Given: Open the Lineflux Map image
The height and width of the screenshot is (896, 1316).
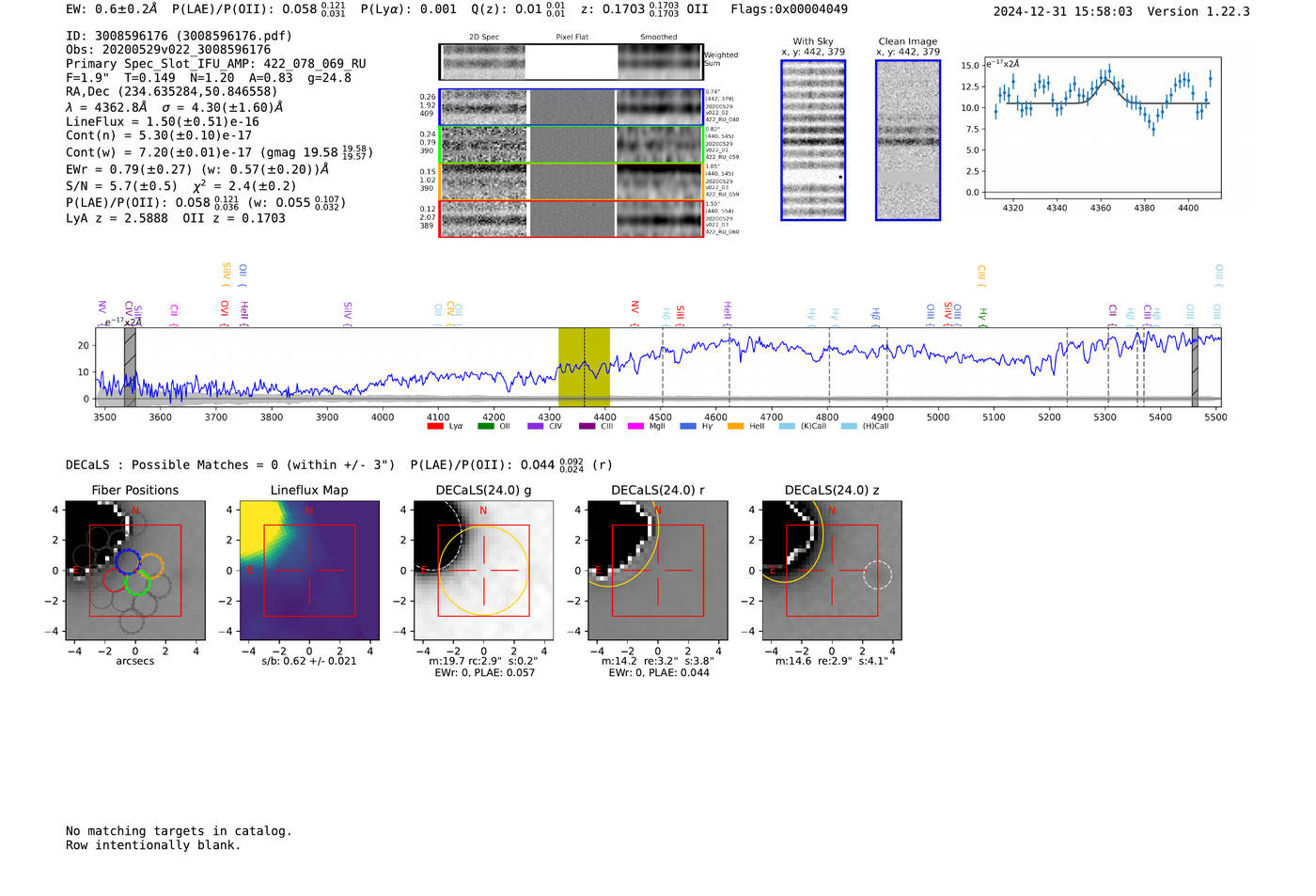Looking at the screenshot, I should (x=309, y=571).
